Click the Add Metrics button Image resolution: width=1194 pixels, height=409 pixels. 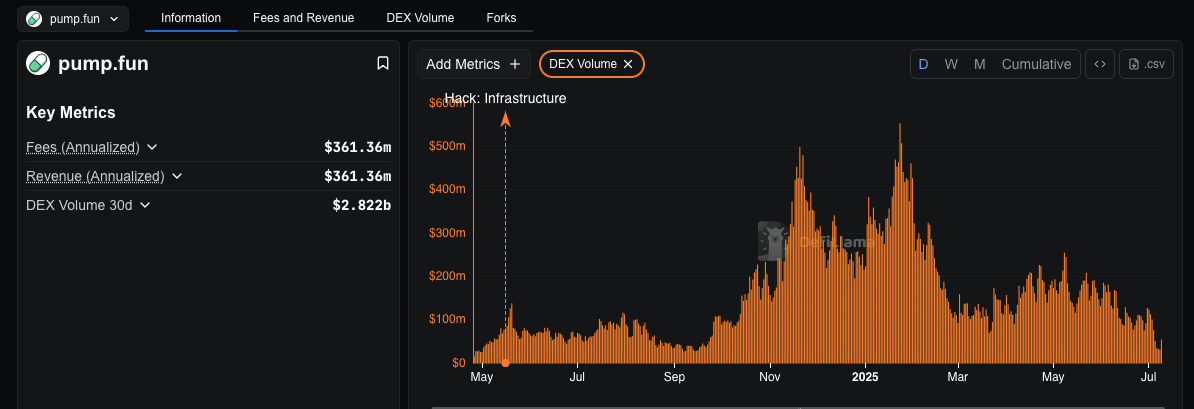pyautogui.click(x=474, y=64)
